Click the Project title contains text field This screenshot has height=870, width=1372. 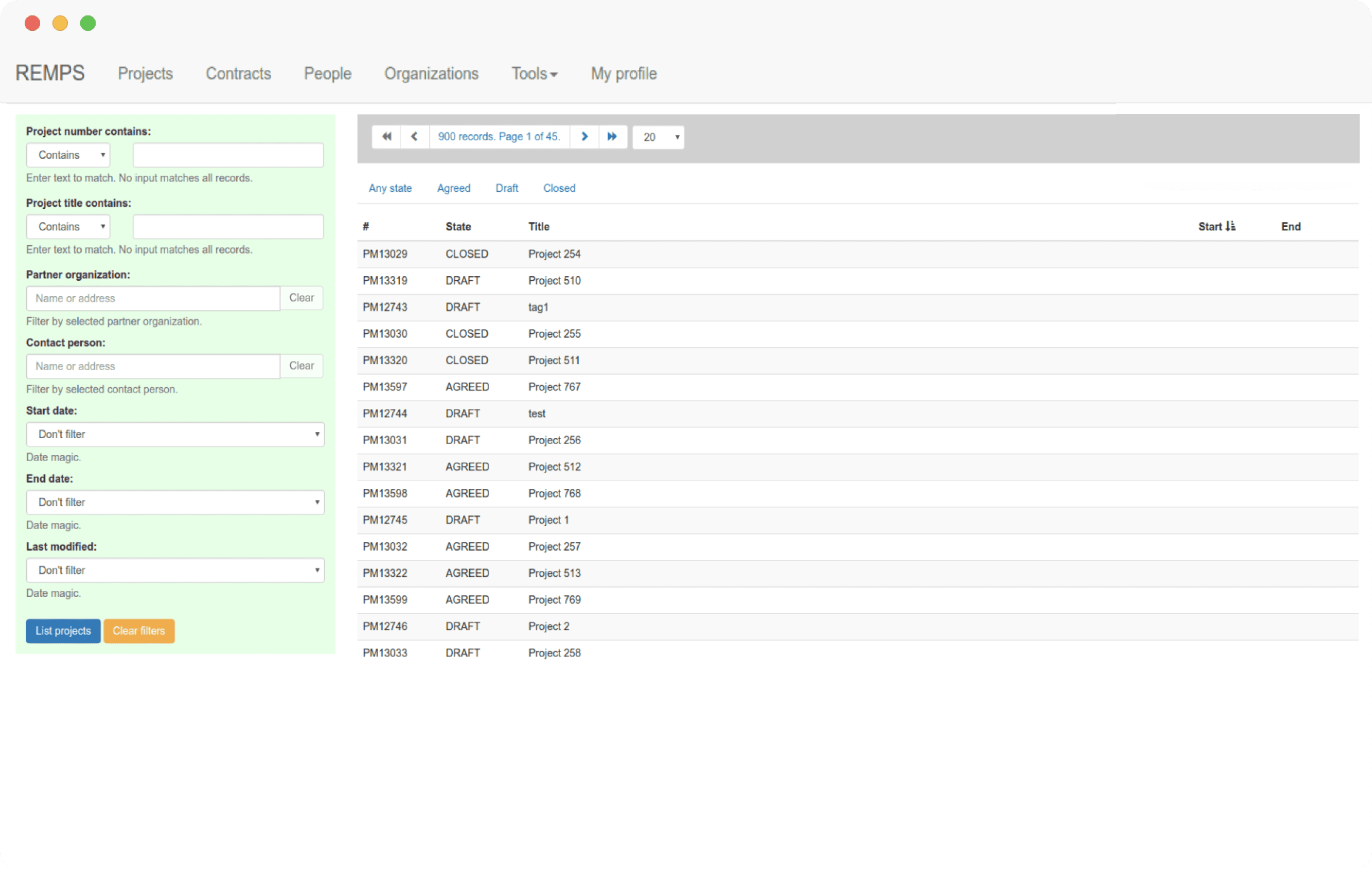[227, 226]
